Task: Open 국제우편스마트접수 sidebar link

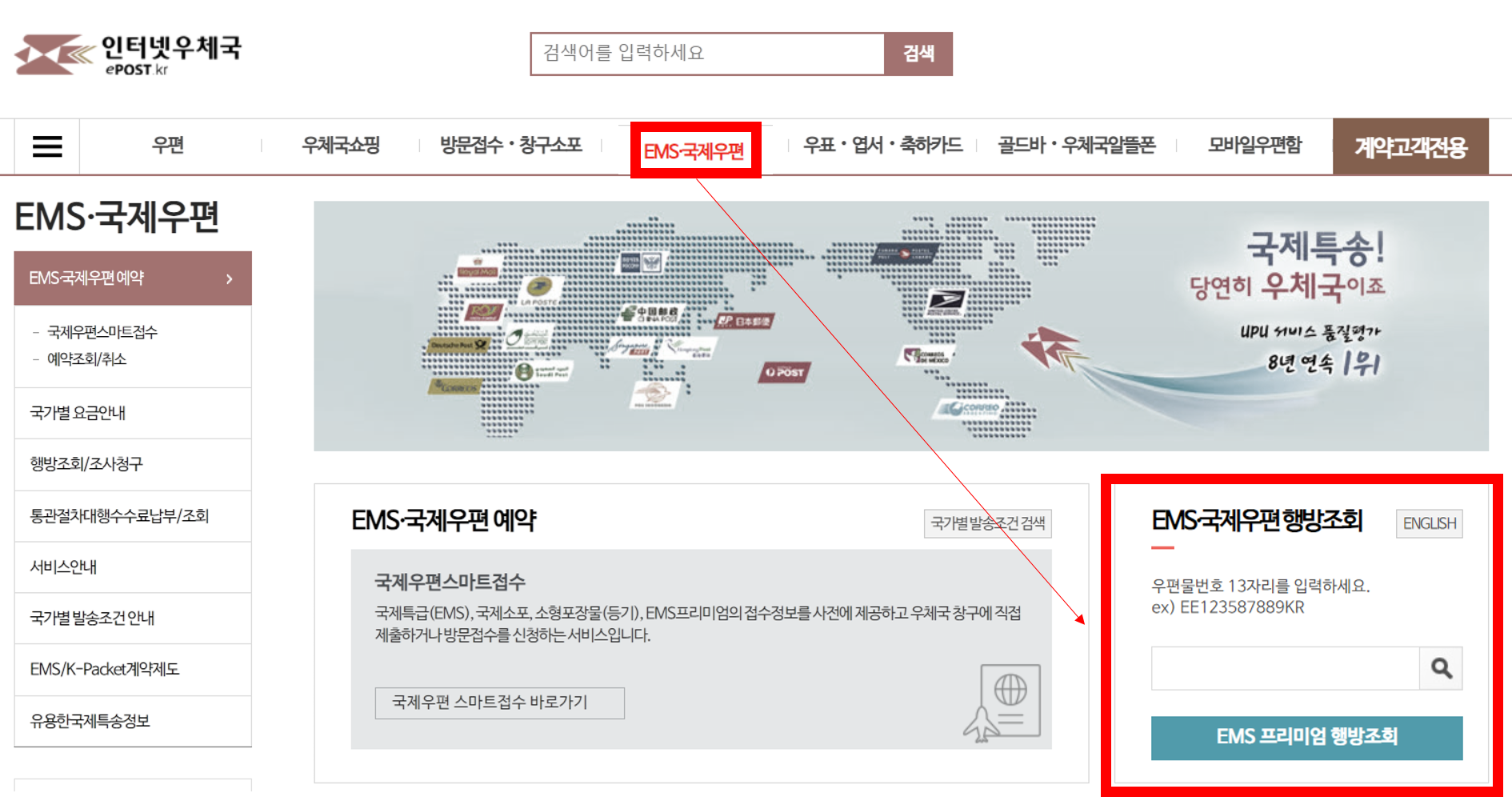Action: (102, 332)
